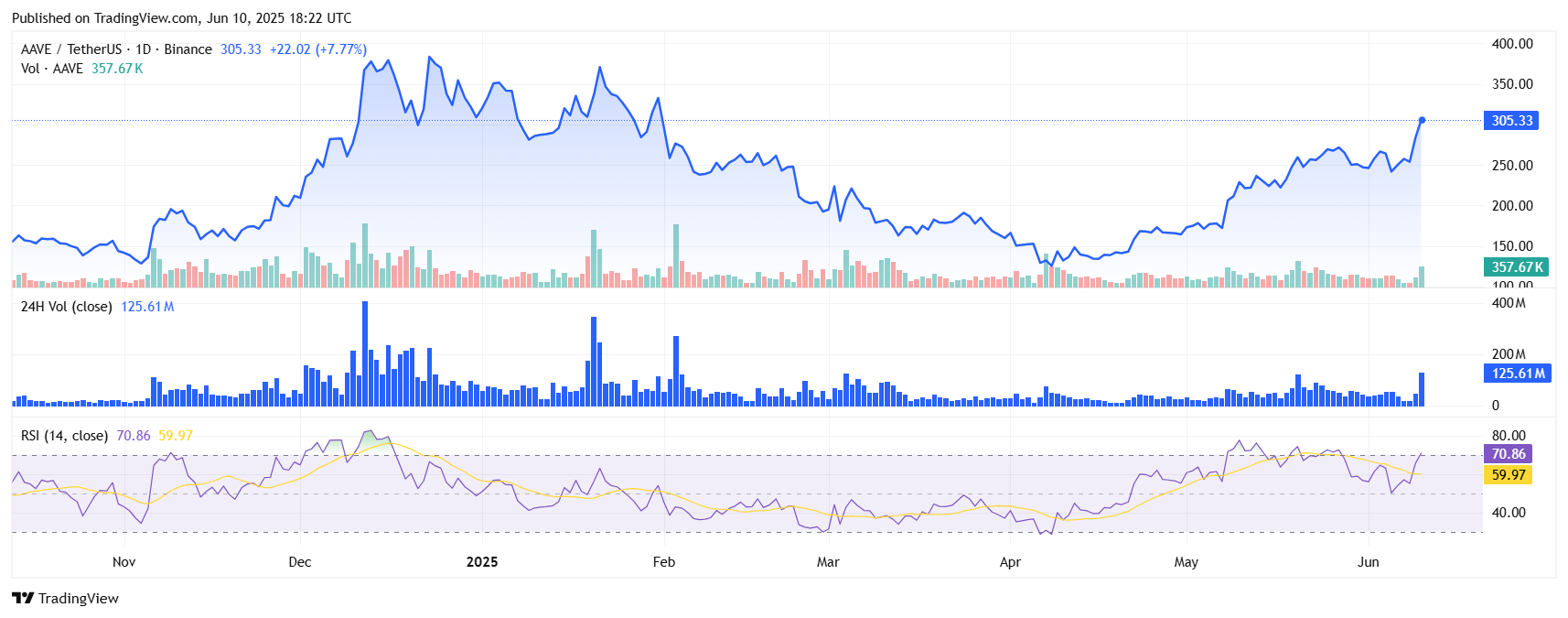Click the 2025 label on time axis

pyautogui.click(x=482, y=562)
